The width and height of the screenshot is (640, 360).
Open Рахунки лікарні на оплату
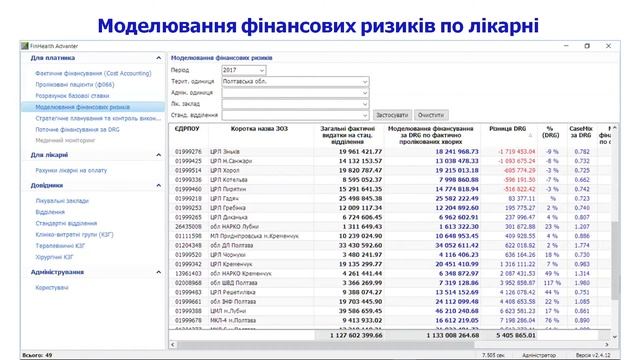71,170
